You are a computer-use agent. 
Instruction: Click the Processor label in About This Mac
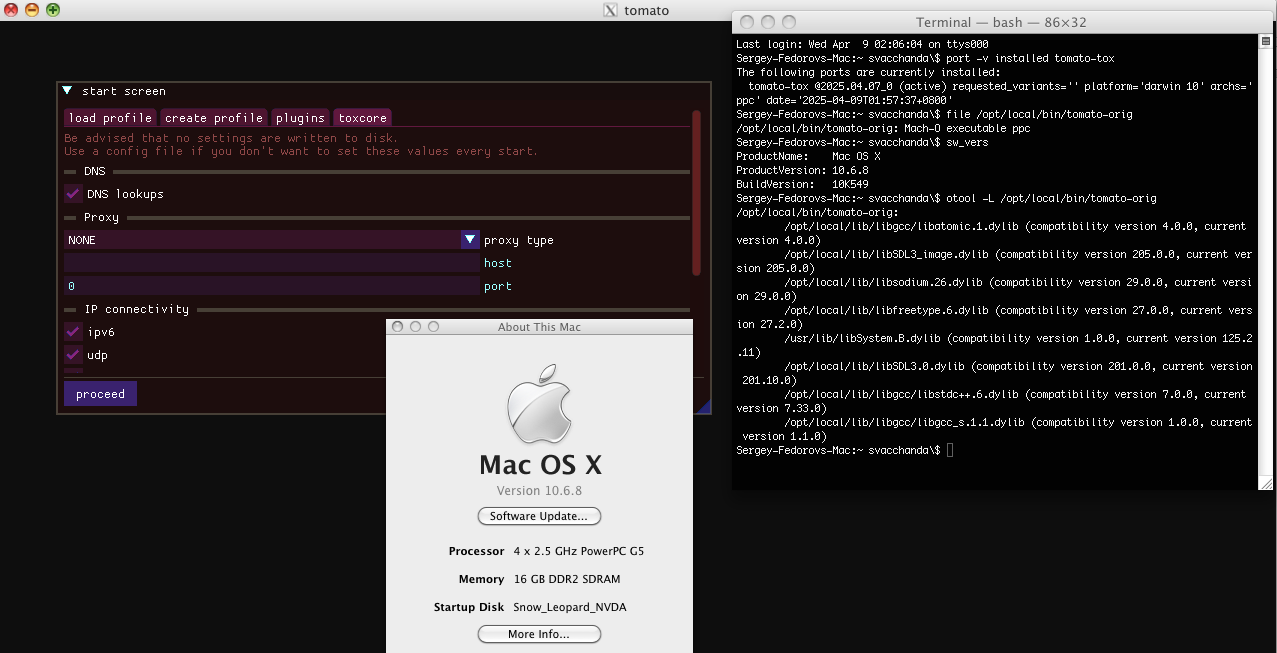pos(476,551)
